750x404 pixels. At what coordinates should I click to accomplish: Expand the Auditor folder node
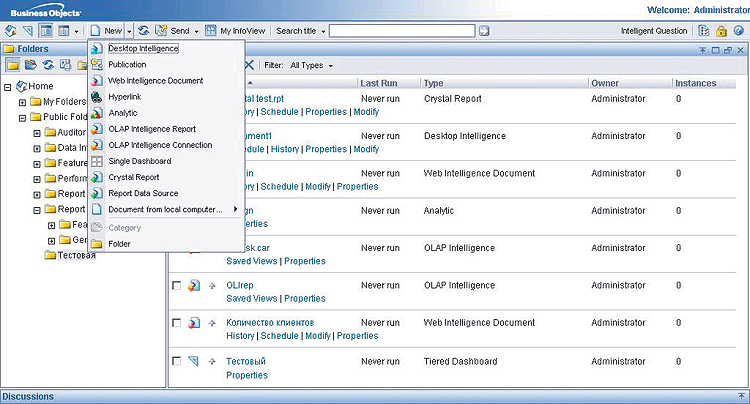pos(37,133)
